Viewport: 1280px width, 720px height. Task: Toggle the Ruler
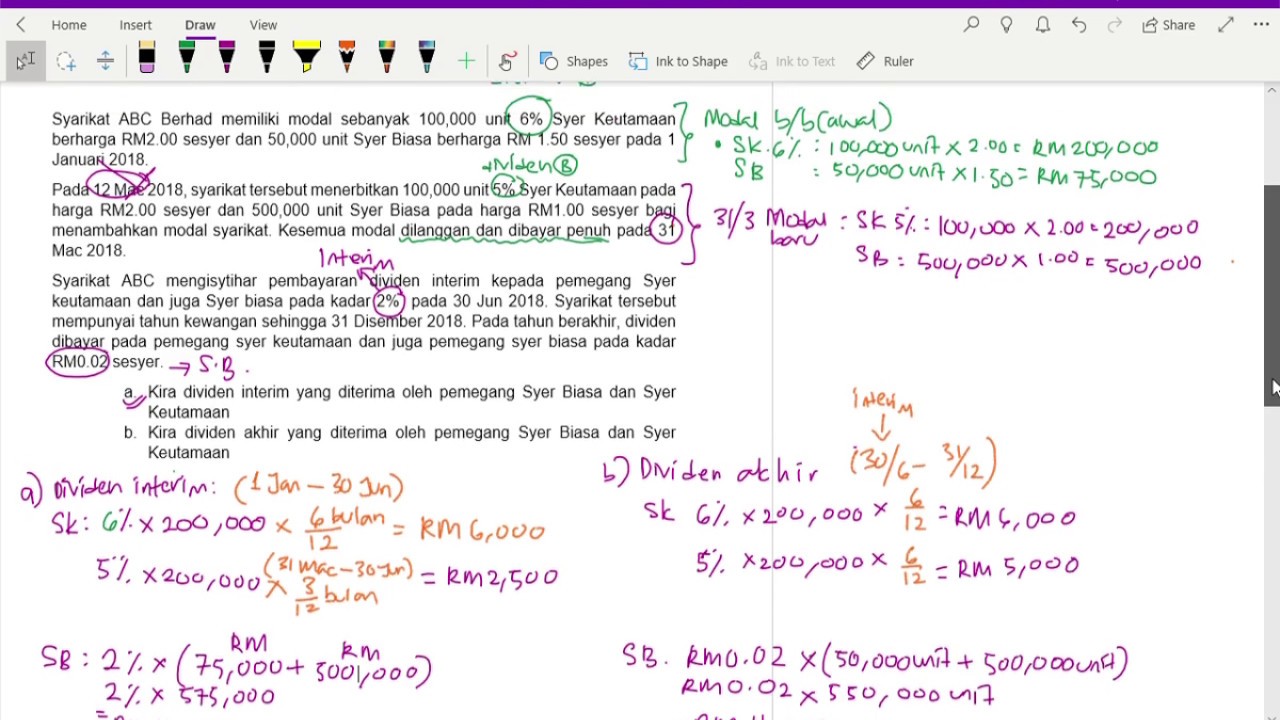point(885,61)
